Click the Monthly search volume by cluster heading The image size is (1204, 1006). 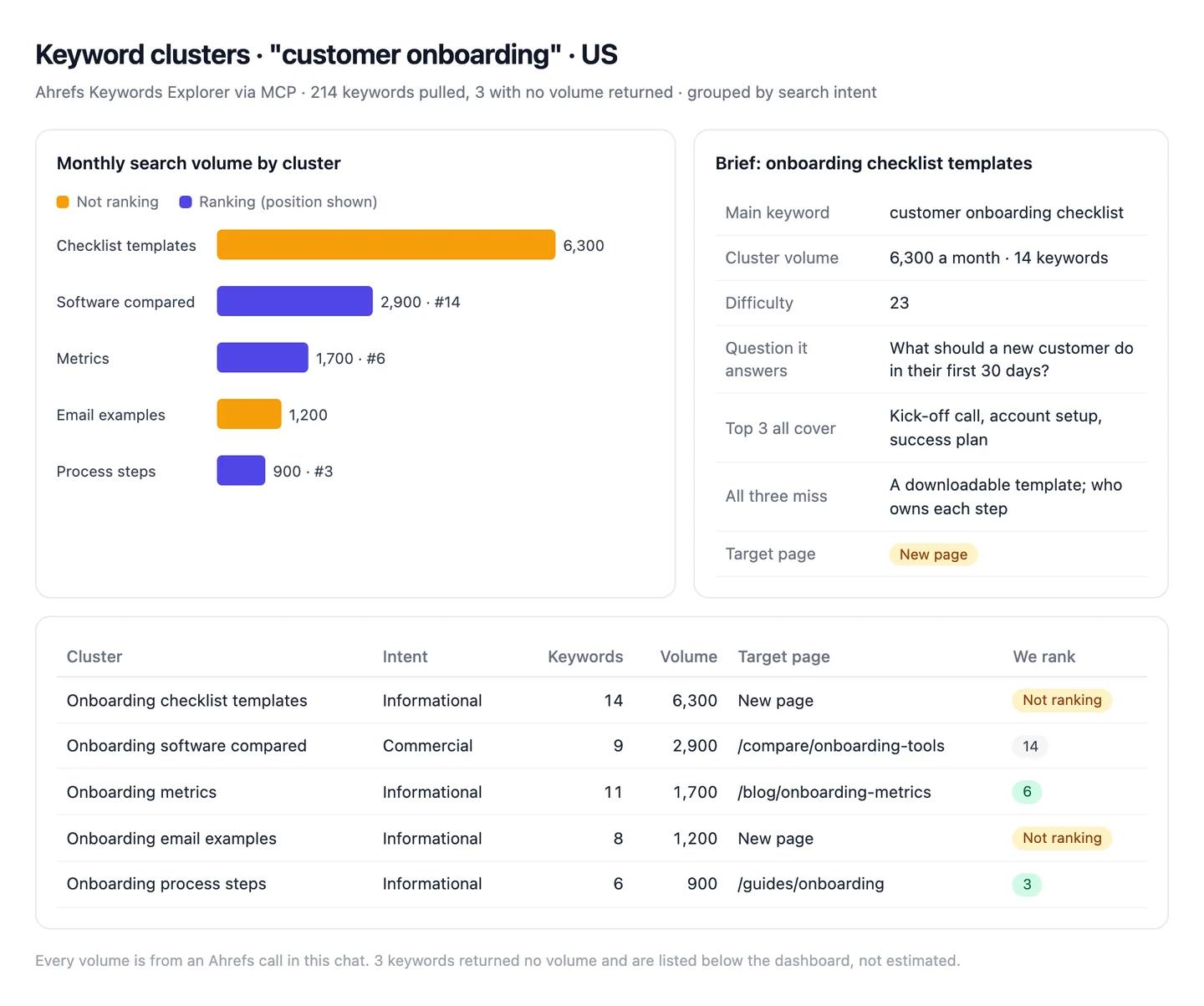pos(199,163)
